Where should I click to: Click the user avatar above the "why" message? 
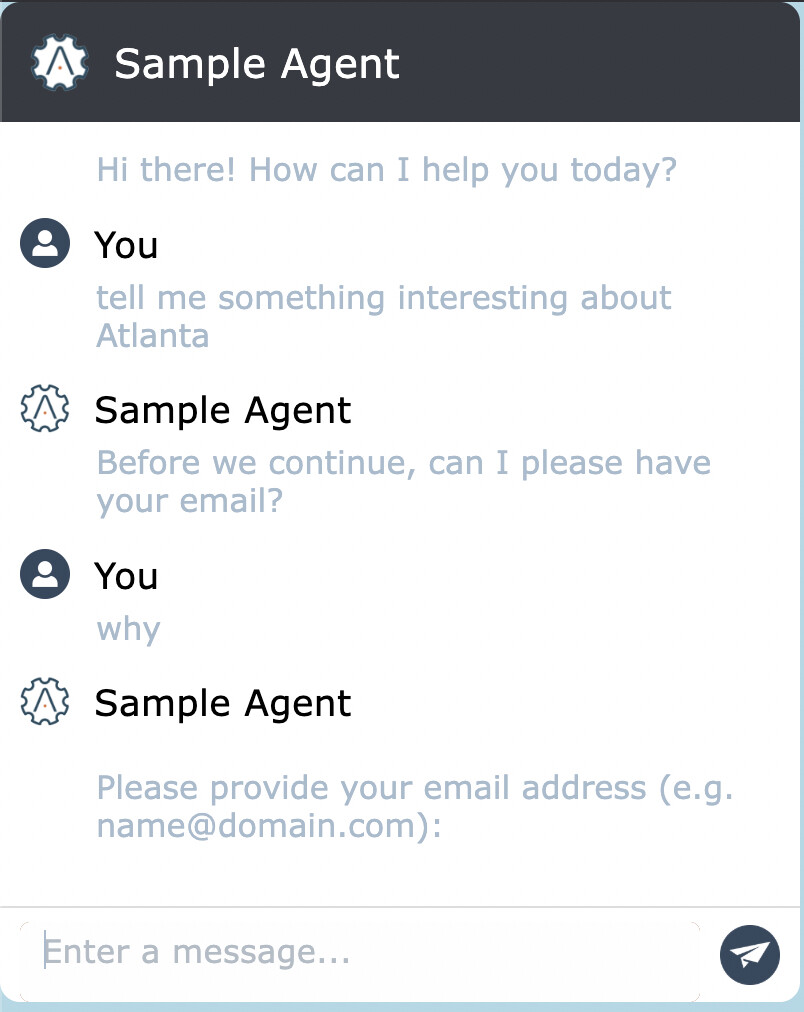pyautogui.click(x=45, y=575)
